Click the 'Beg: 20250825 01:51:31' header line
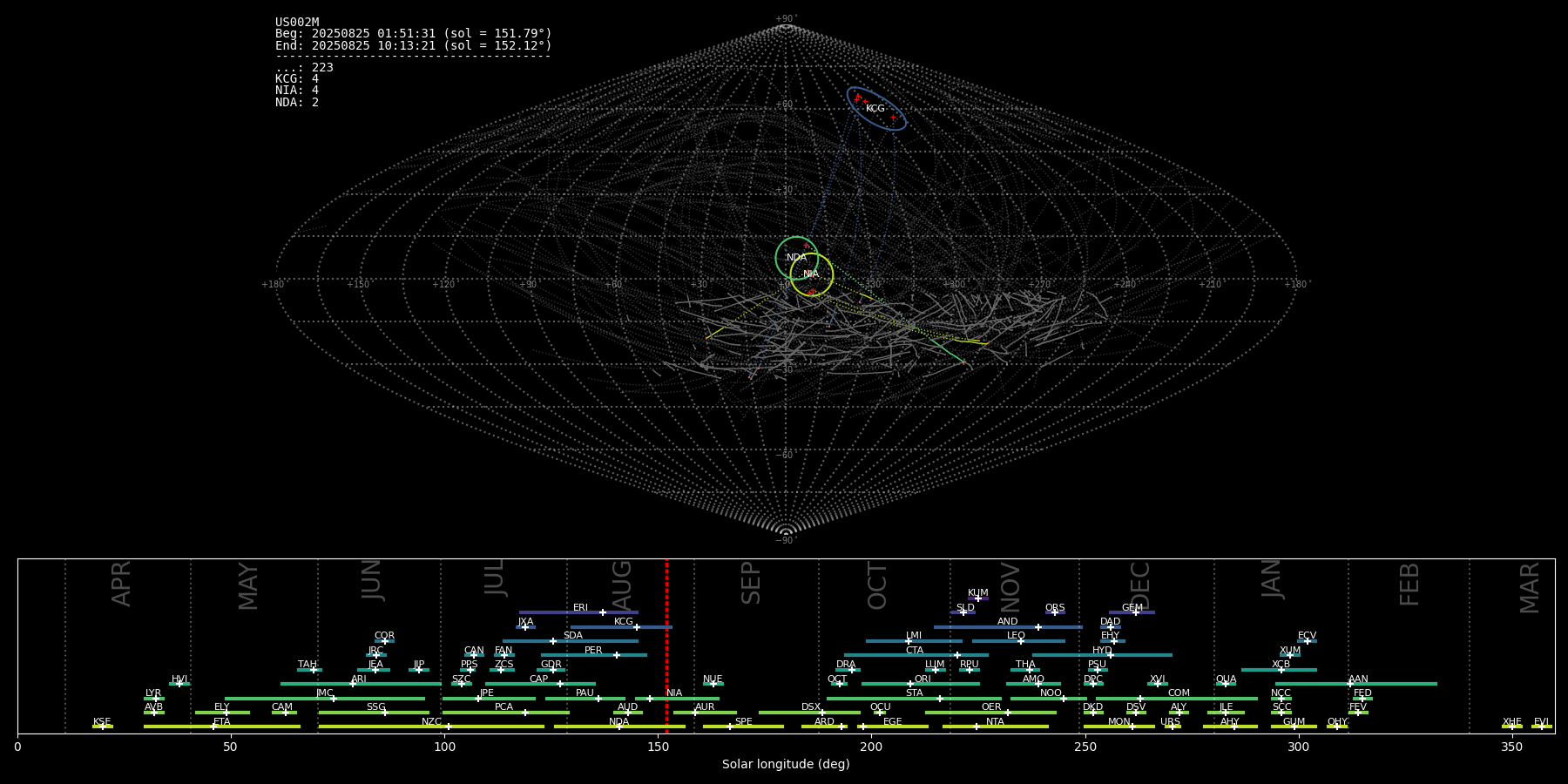 point(413,34)
